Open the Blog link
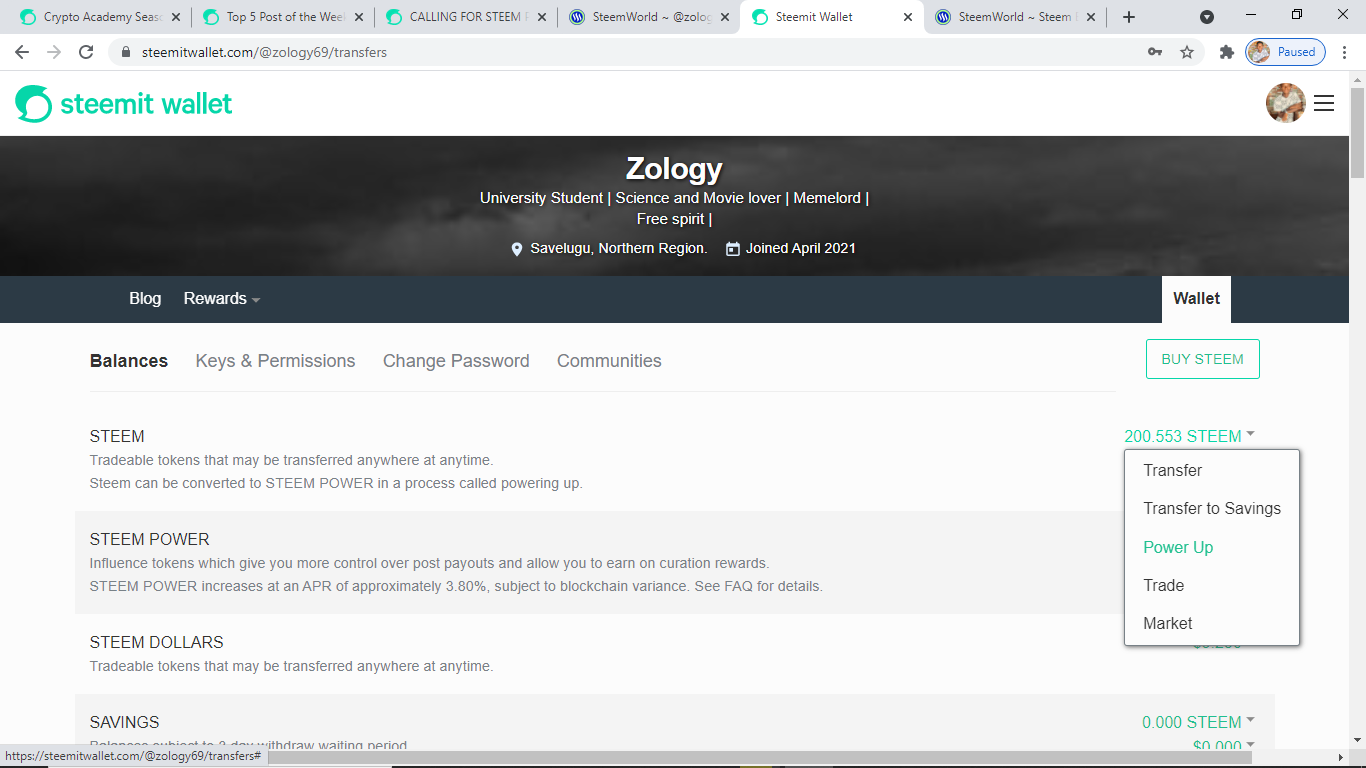The width and height of the screenshot is (1366, 768). click(145, 299)
